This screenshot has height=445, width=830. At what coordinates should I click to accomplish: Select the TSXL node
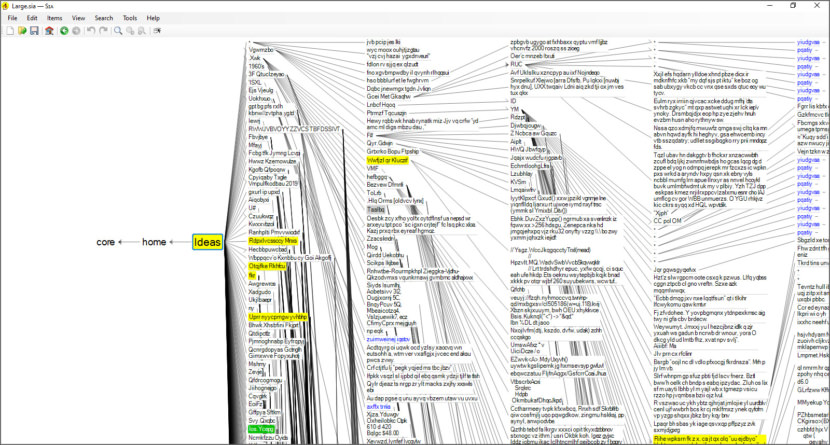pyautogui.click(x=255, y=83)
